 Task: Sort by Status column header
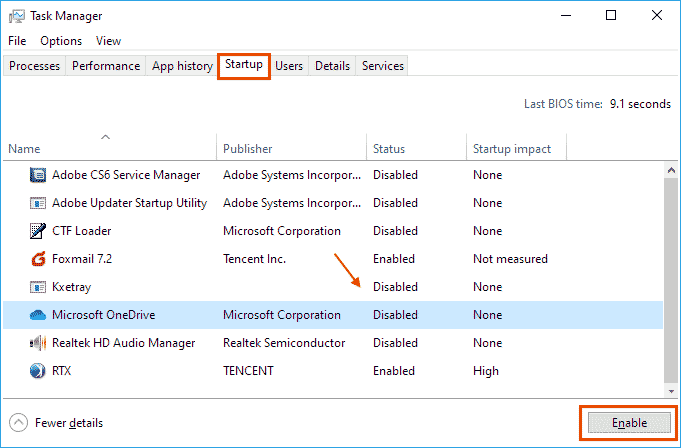389,149
